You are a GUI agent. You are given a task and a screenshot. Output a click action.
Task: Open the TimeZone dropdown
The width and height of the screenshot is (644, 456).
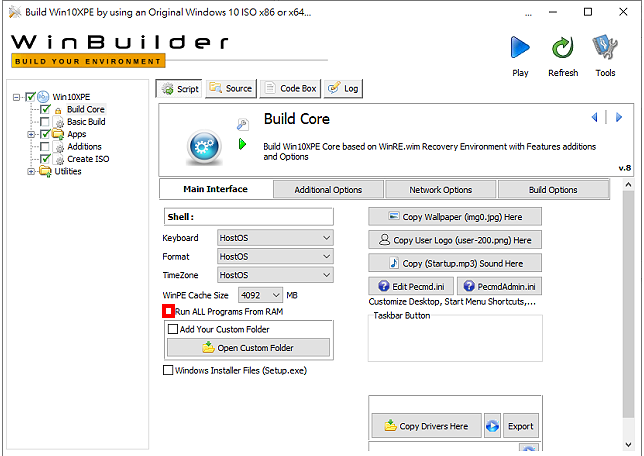(275, 275)
